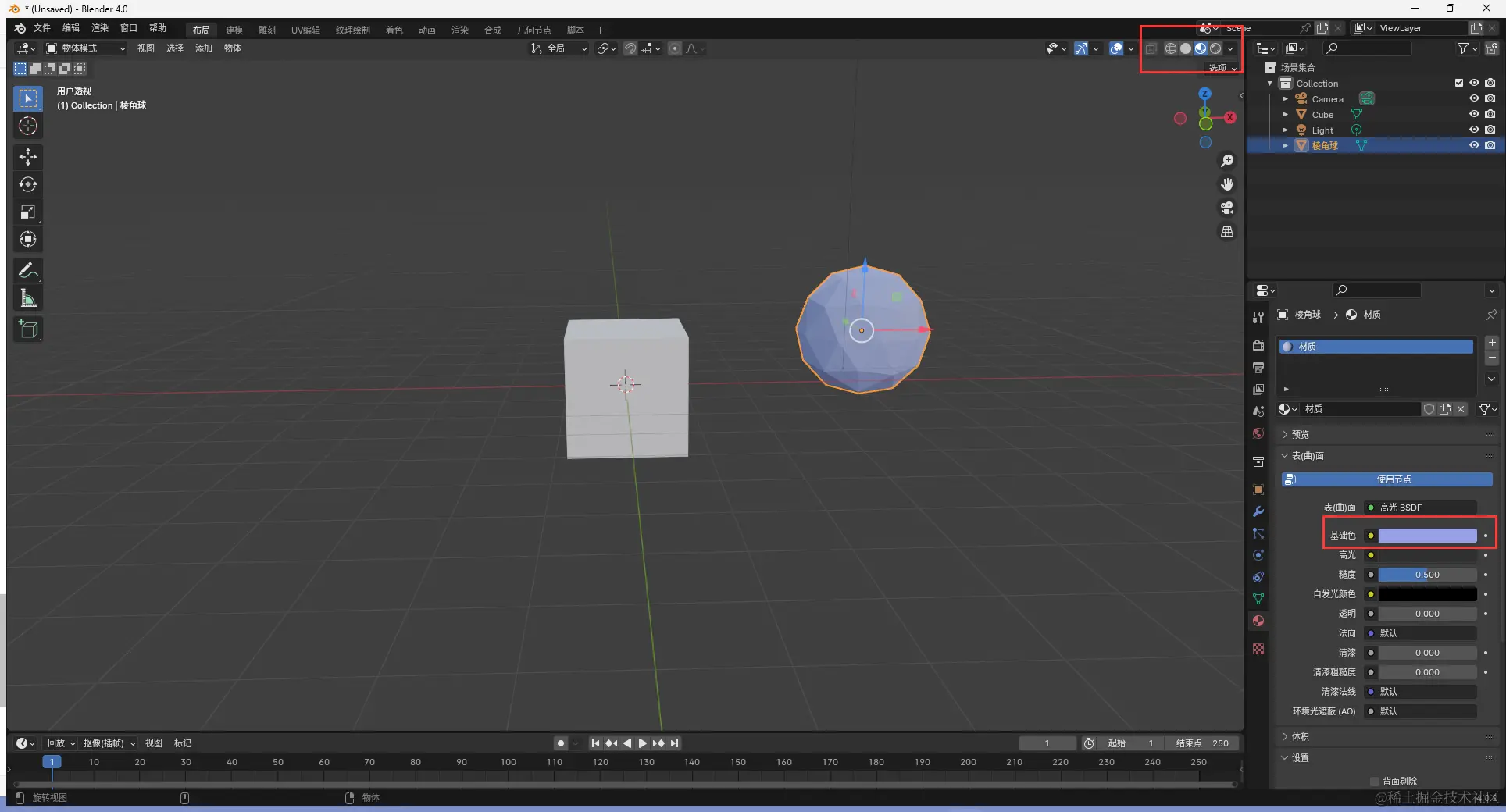Activate the Annotate pencil tool
This screenshot has height=812, width=1506.
pyautogui.click(x=28, y=270)
